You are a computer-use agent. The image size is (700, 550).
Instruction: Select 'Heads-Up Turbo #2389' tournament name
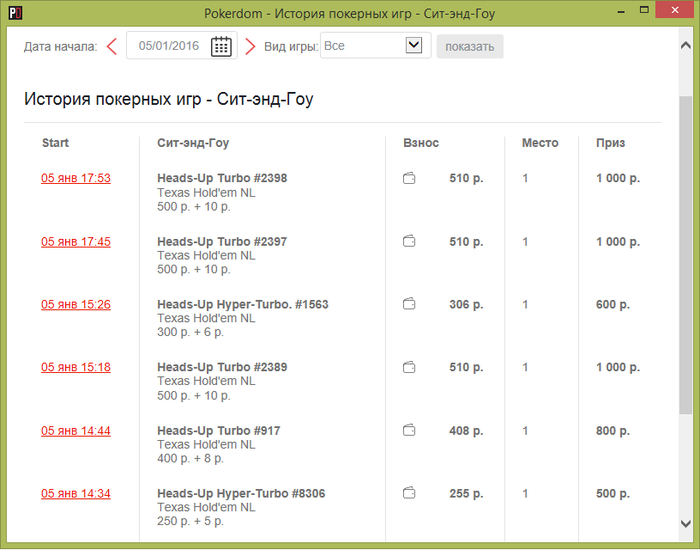[x=222, y=367]
